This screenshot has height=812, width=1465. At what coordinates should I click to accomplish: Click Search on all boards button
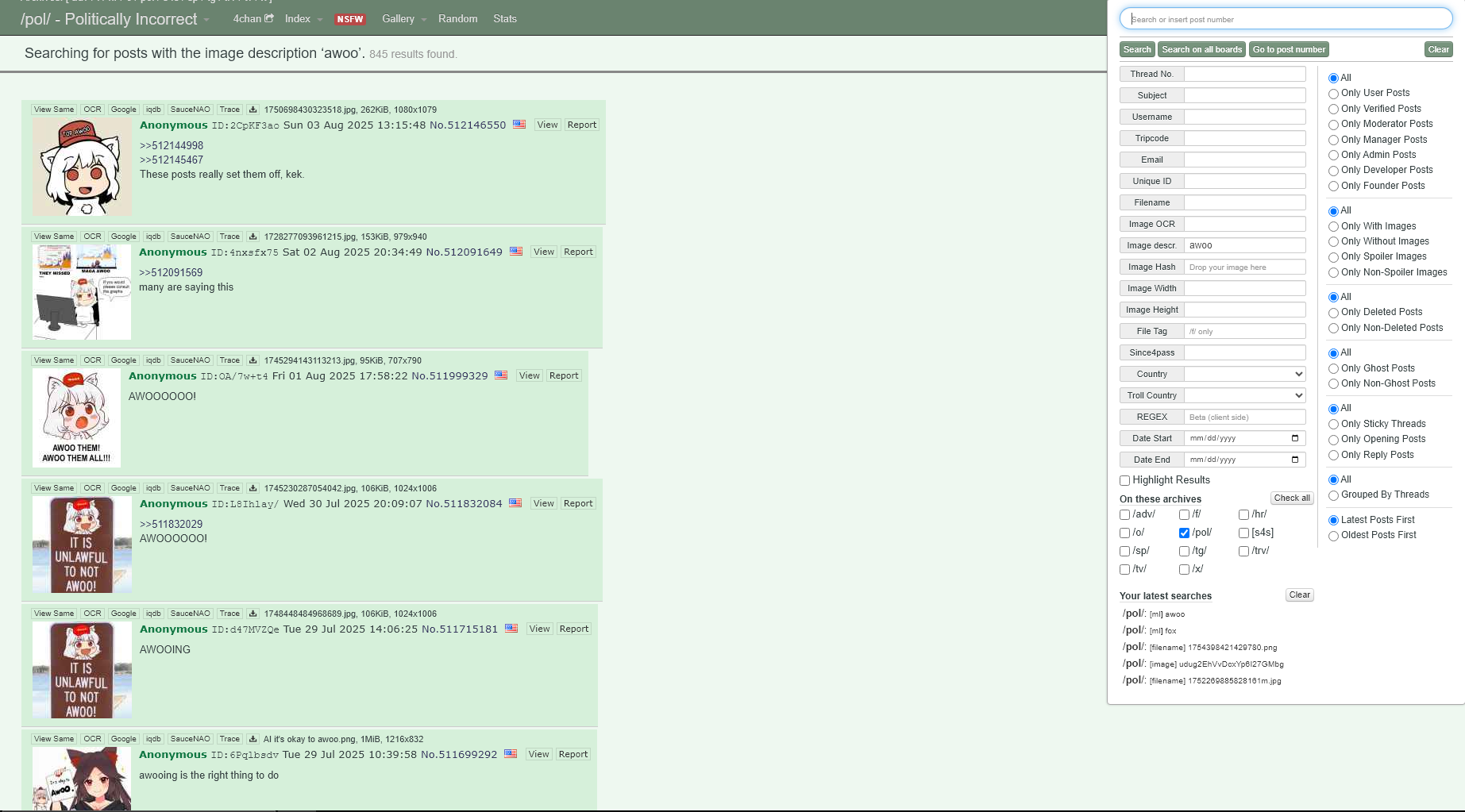(x=1201, y=49)
